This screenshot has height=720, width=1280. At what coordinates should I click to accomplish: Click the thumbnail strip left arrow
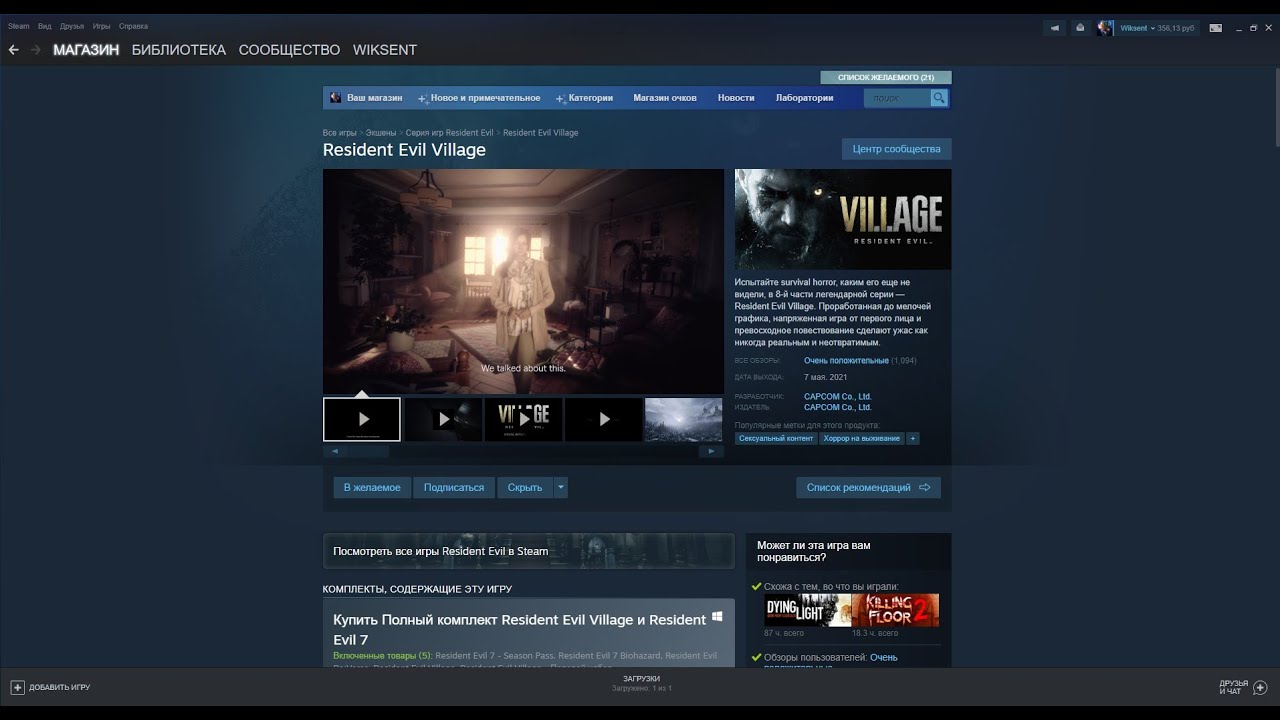tap(336, 451)
